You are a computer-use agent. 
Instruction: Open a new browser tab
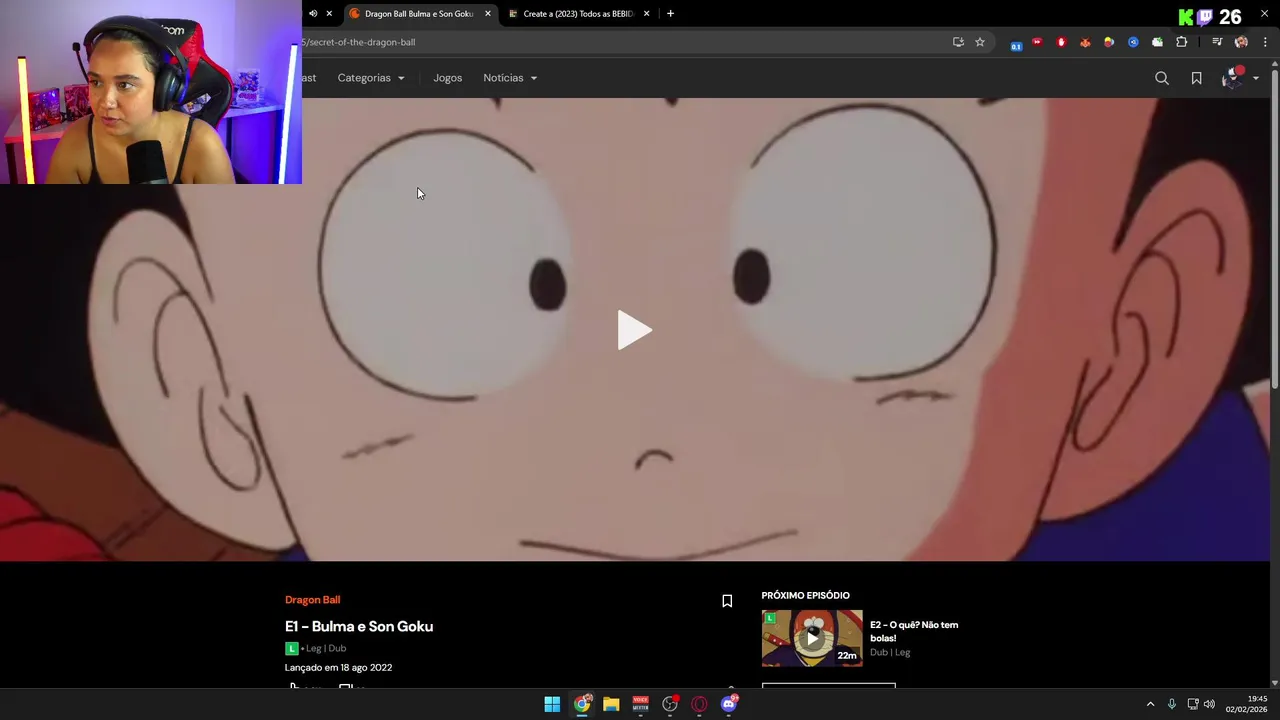pos(670,14)
